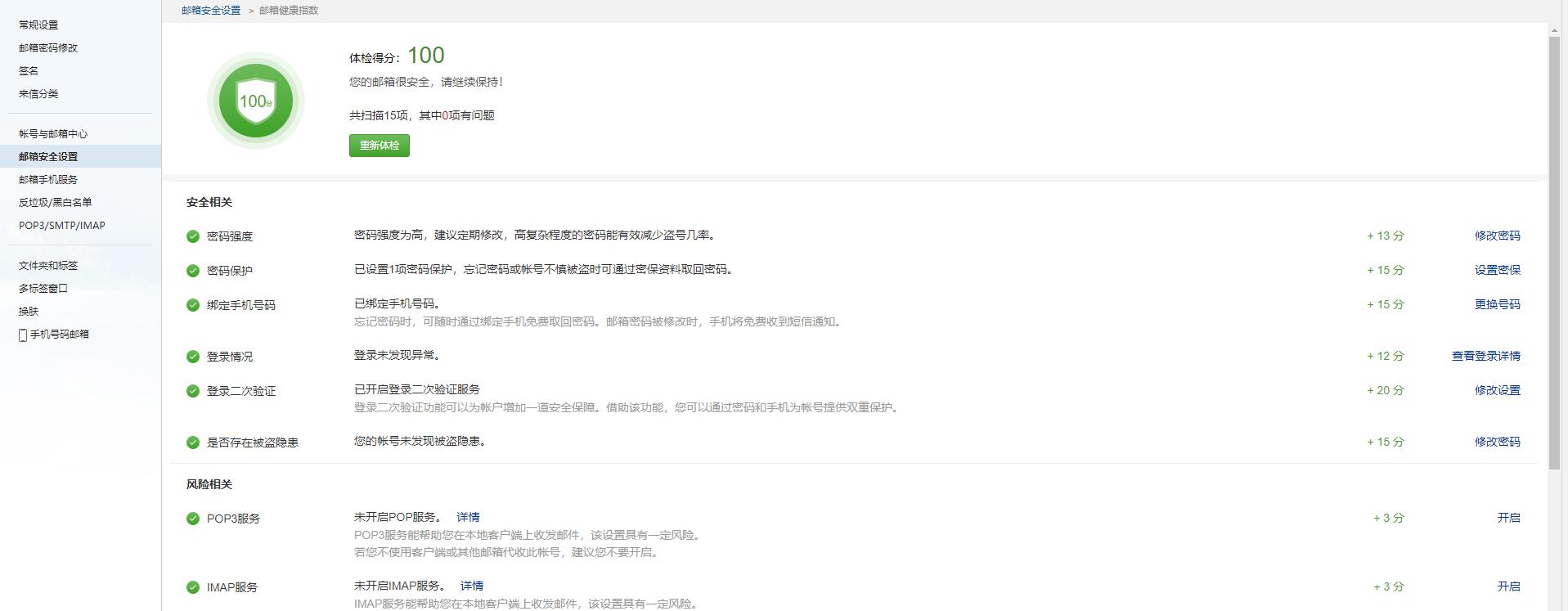This screenshot has width=1568, height=611.
Task: Open 邮箱密码修改 in the sidebar
Action: coord(48,48)
